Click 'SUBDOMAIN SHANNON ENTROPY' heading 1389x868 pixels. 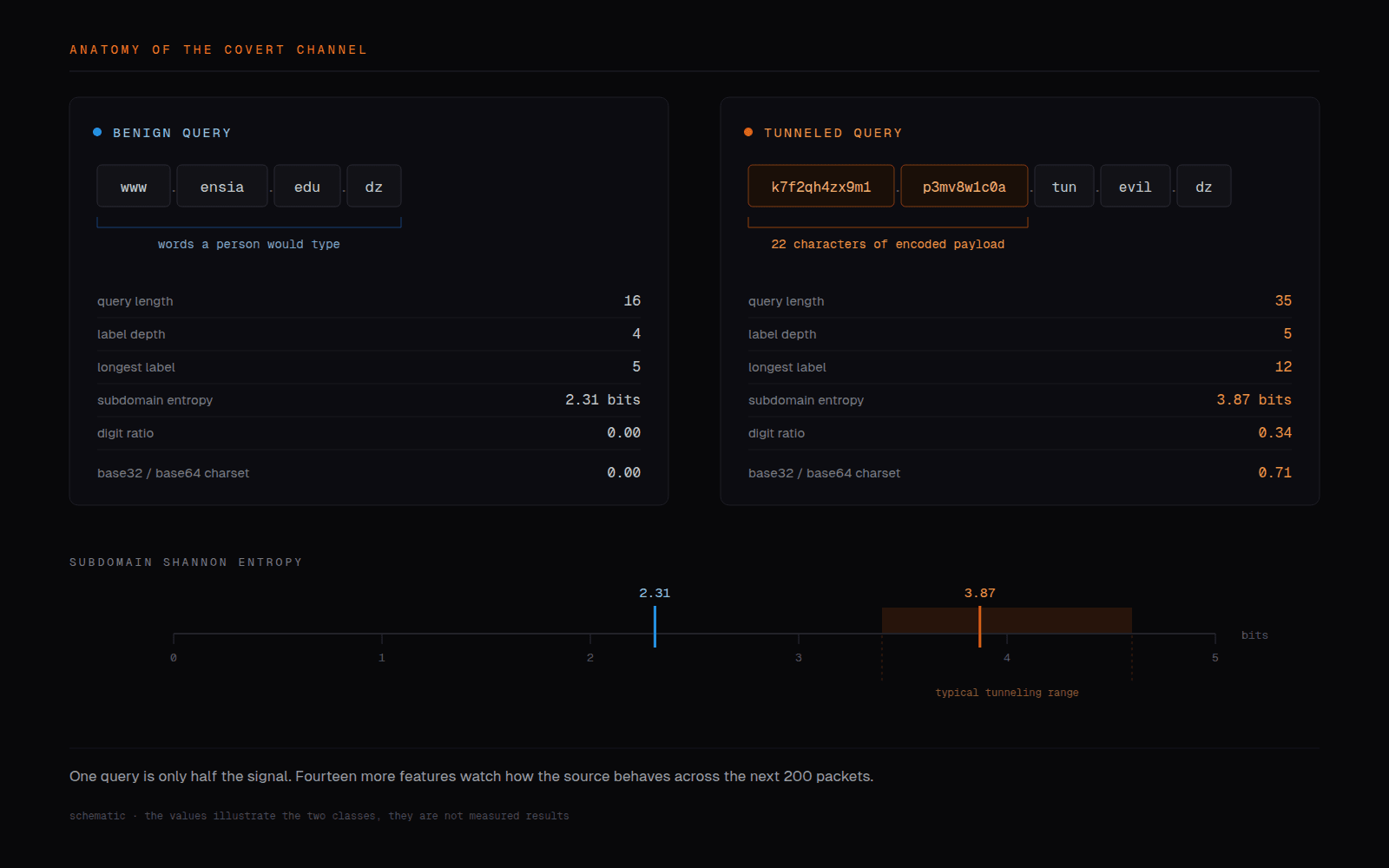(x=186, y=562)
